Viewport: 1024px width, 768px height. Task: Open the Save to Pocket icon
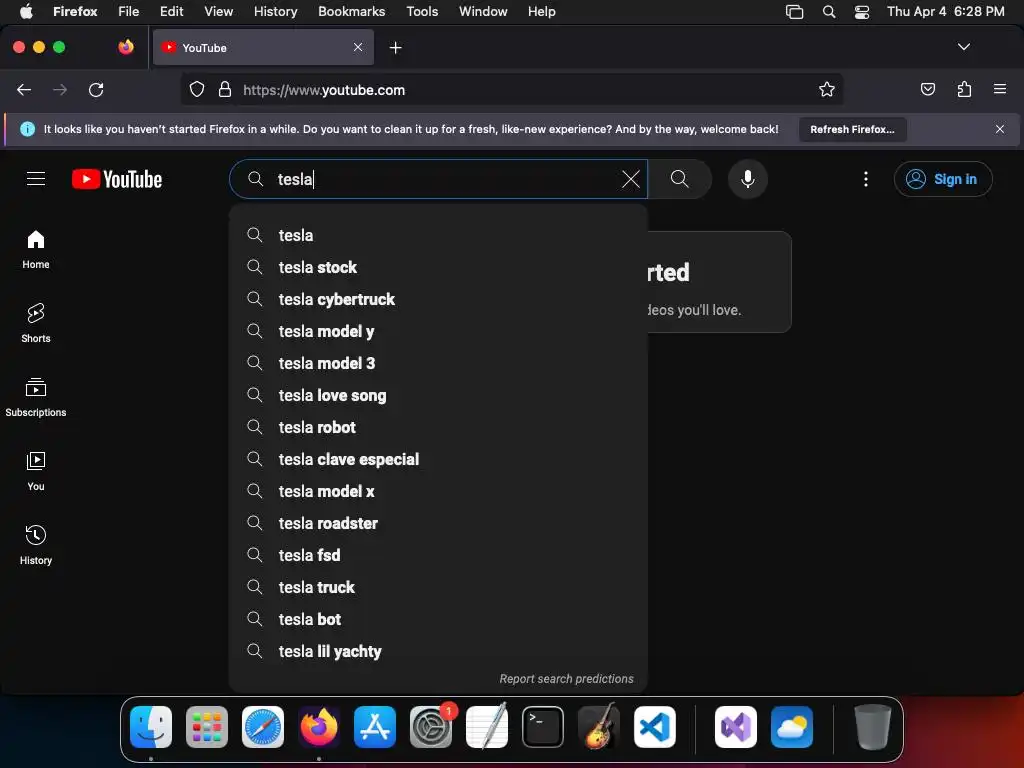coord(927,89)
